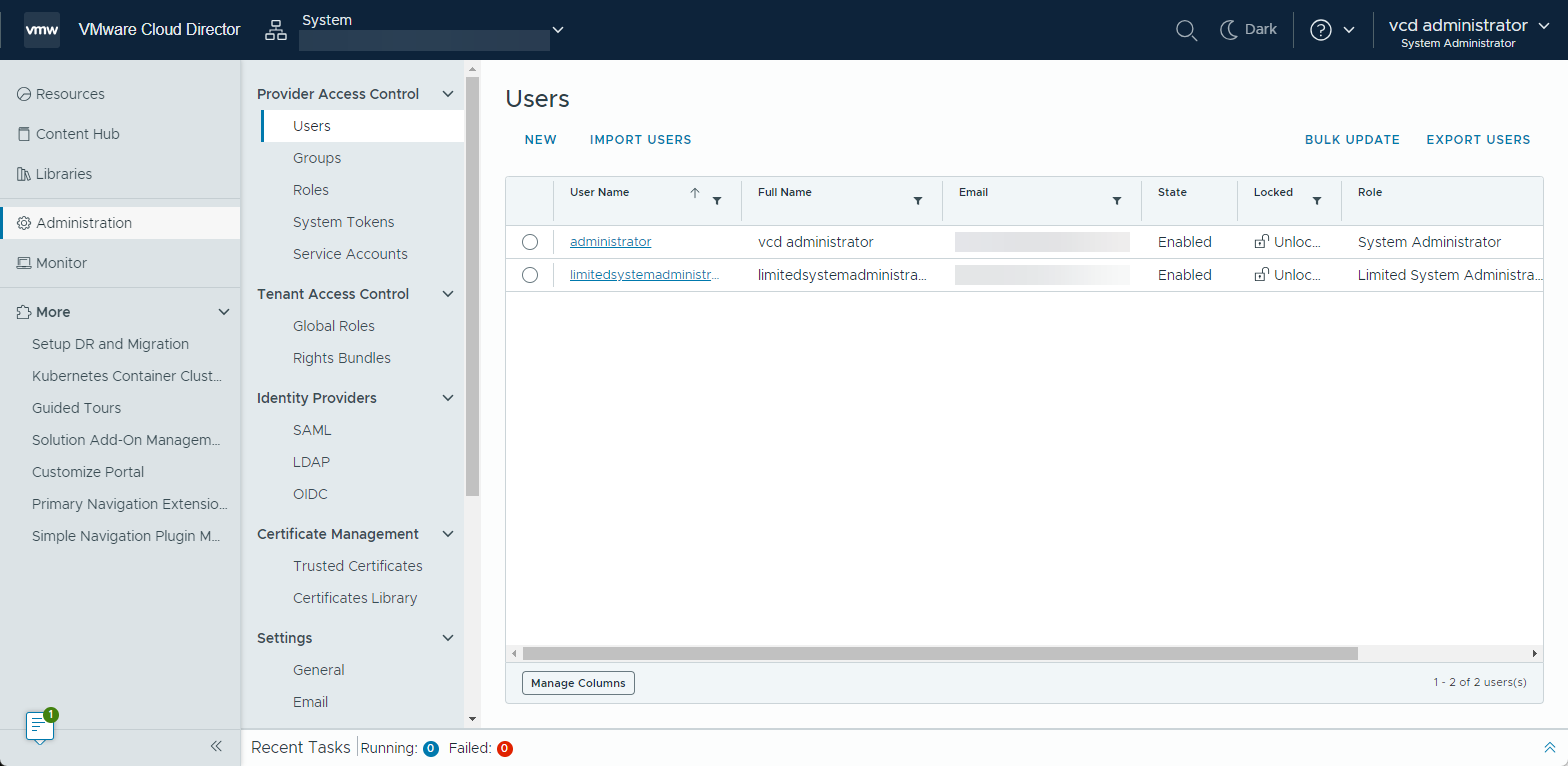
Task: Open Email settings
Action: point(311,702)
